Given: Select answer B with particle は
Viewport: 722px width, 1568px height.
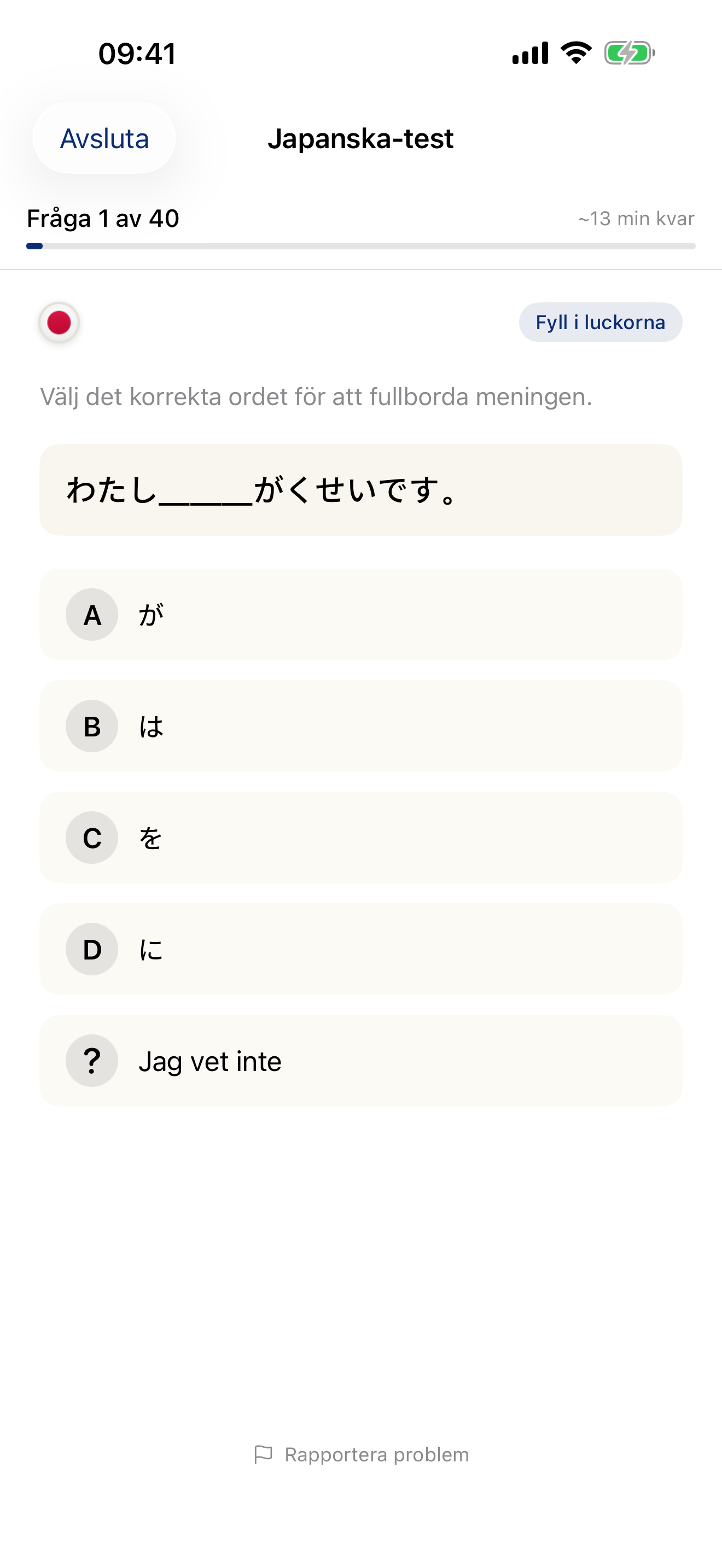Looking at the screenshot, I should point(360,726).
